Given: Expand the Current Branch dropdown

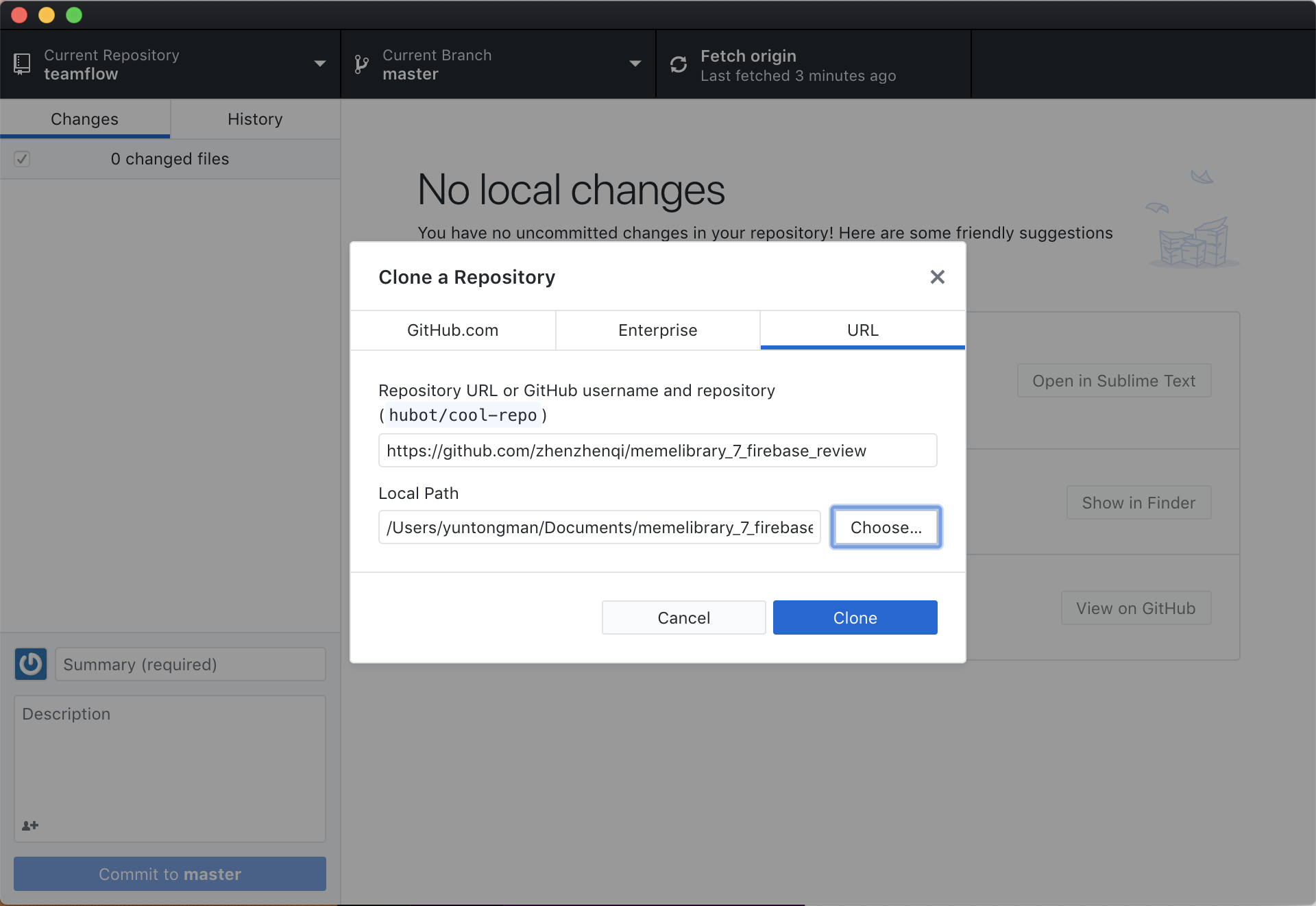Looking at the screenshot, I should 635,64.
